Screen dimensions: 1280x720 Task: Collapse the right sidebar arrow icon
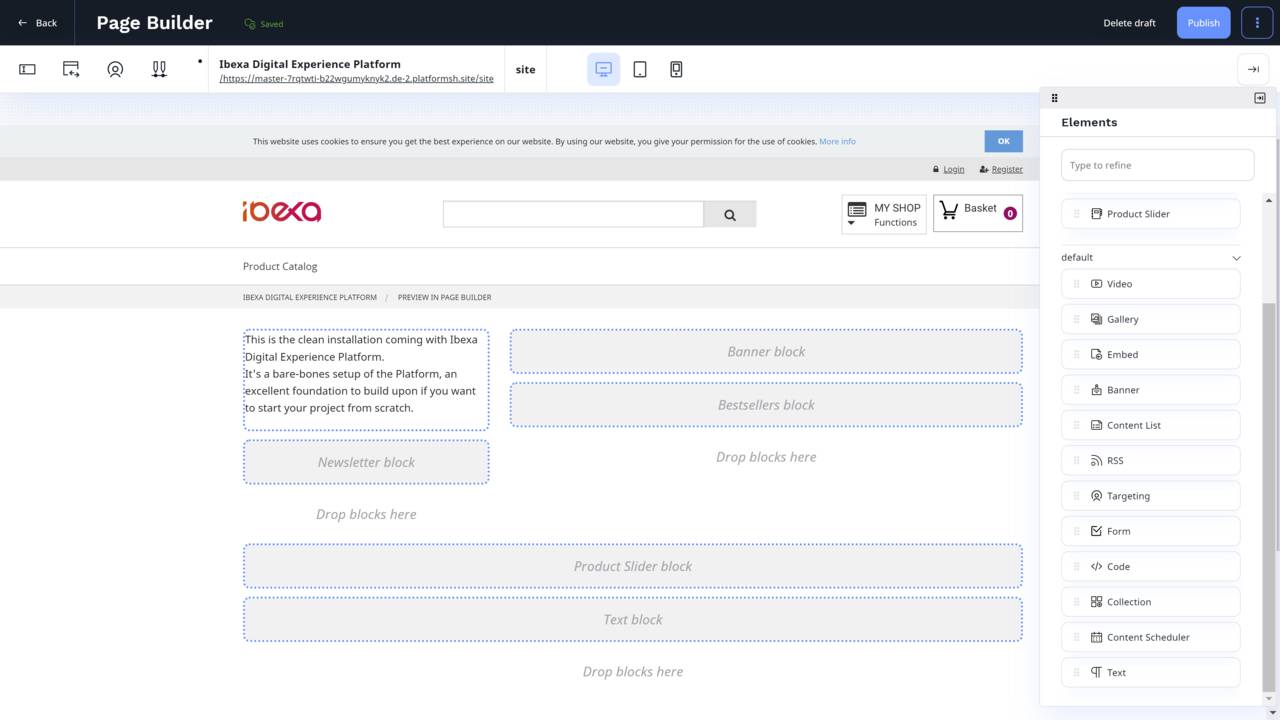coord(1253,69)
